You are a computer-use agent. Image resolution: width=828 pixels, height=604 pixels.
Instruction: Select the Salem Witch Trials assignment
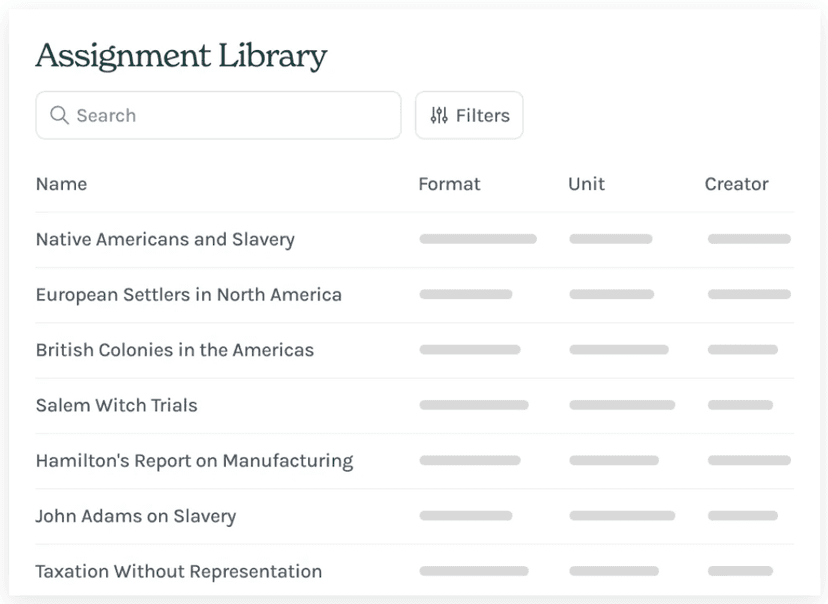click(x=116, y=406)
